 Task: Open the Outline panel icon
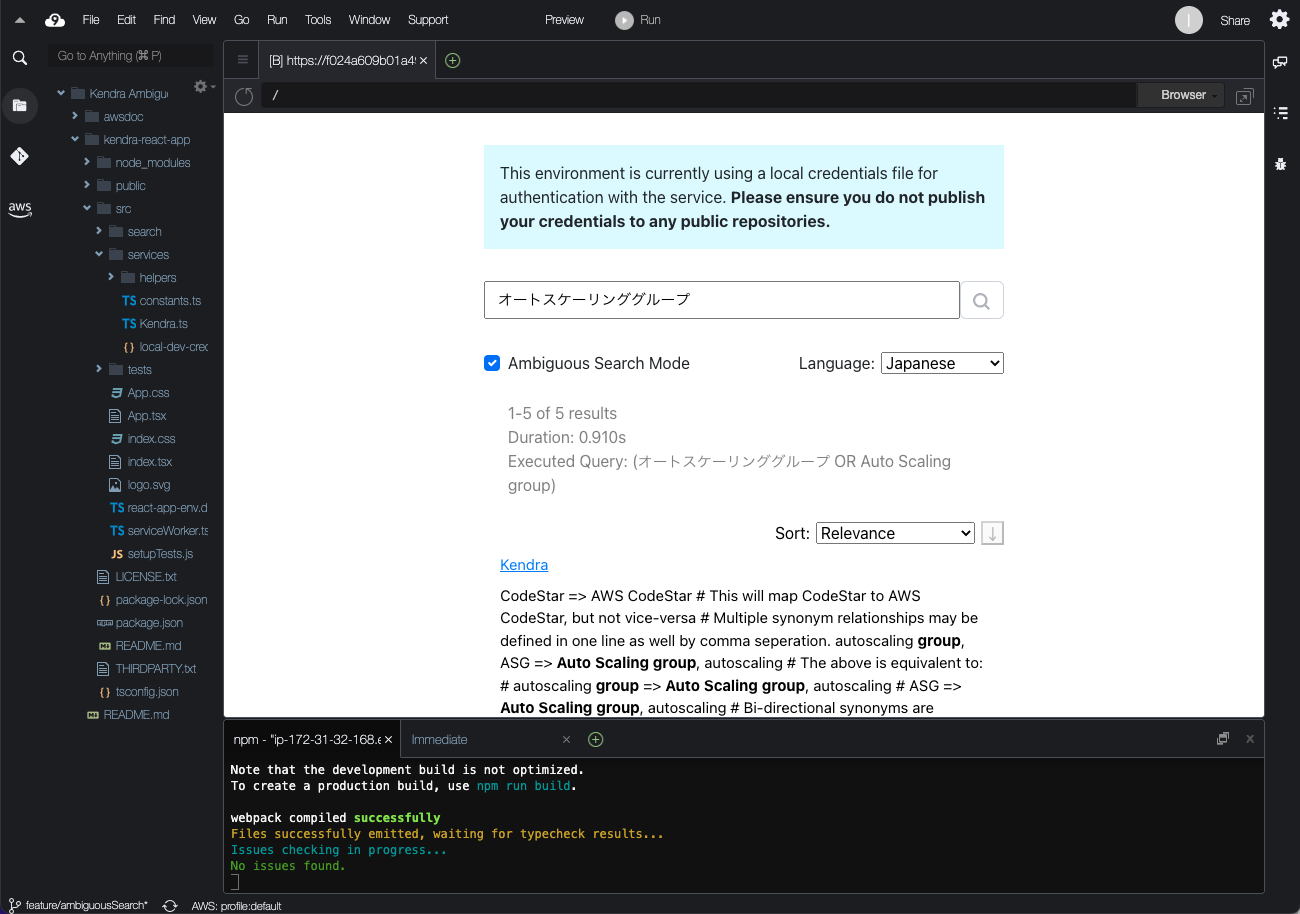[1280, 113]
